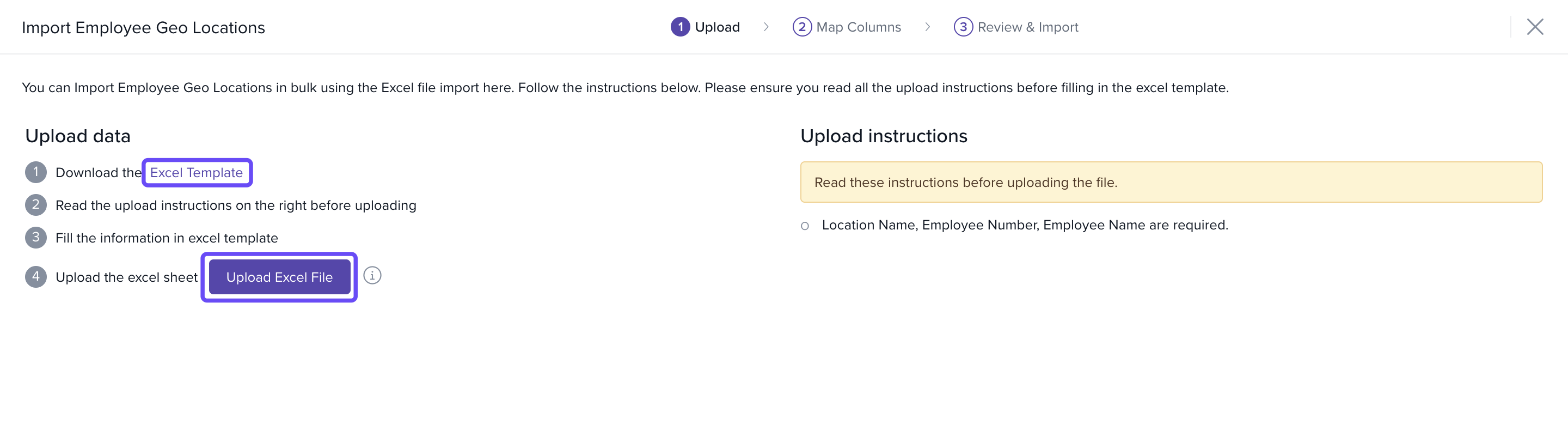Click the gray number 3 badge beside Fill the information
Viewport: 1568px width, 424px height.
pyautogui.click(x=36, y=238)
